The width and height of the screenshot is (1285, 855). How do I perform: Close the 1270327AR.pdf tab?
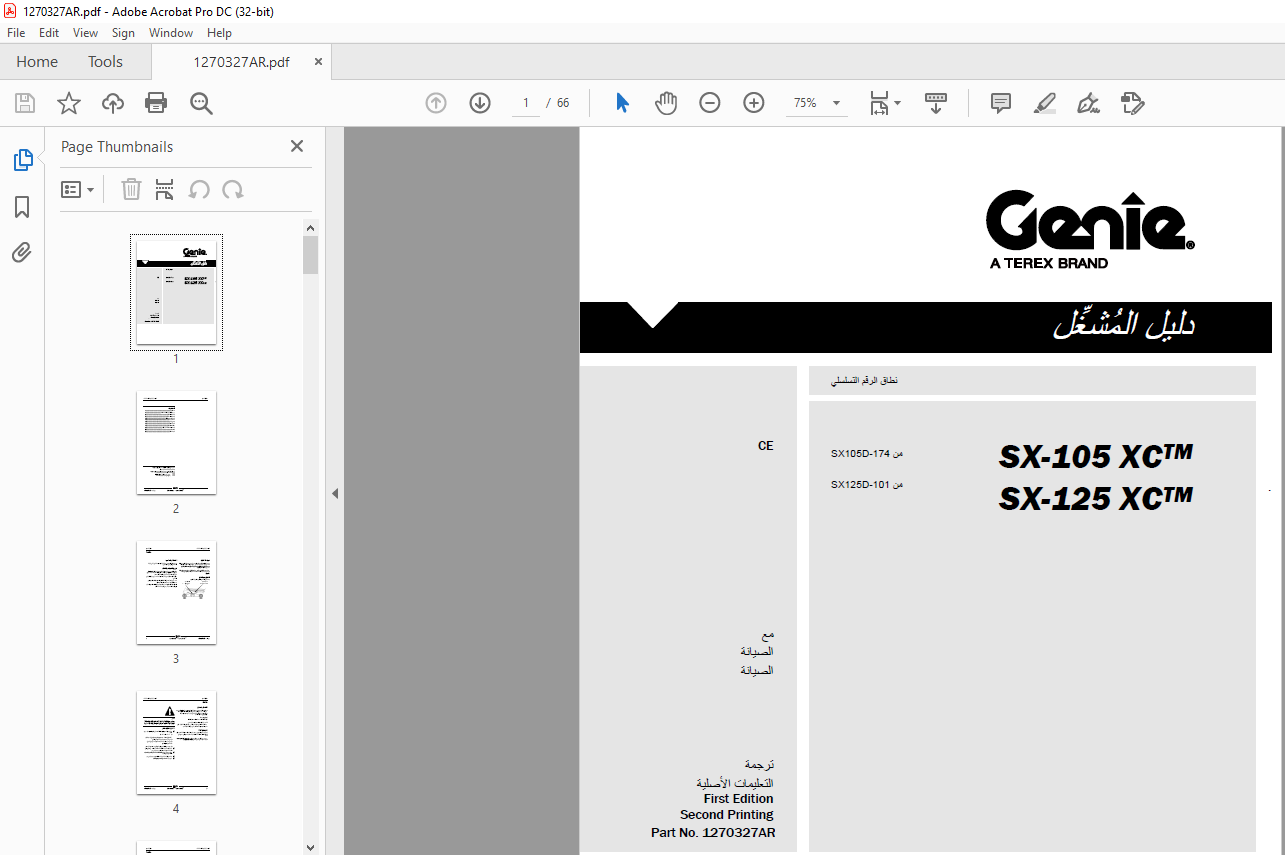point(318,62)
